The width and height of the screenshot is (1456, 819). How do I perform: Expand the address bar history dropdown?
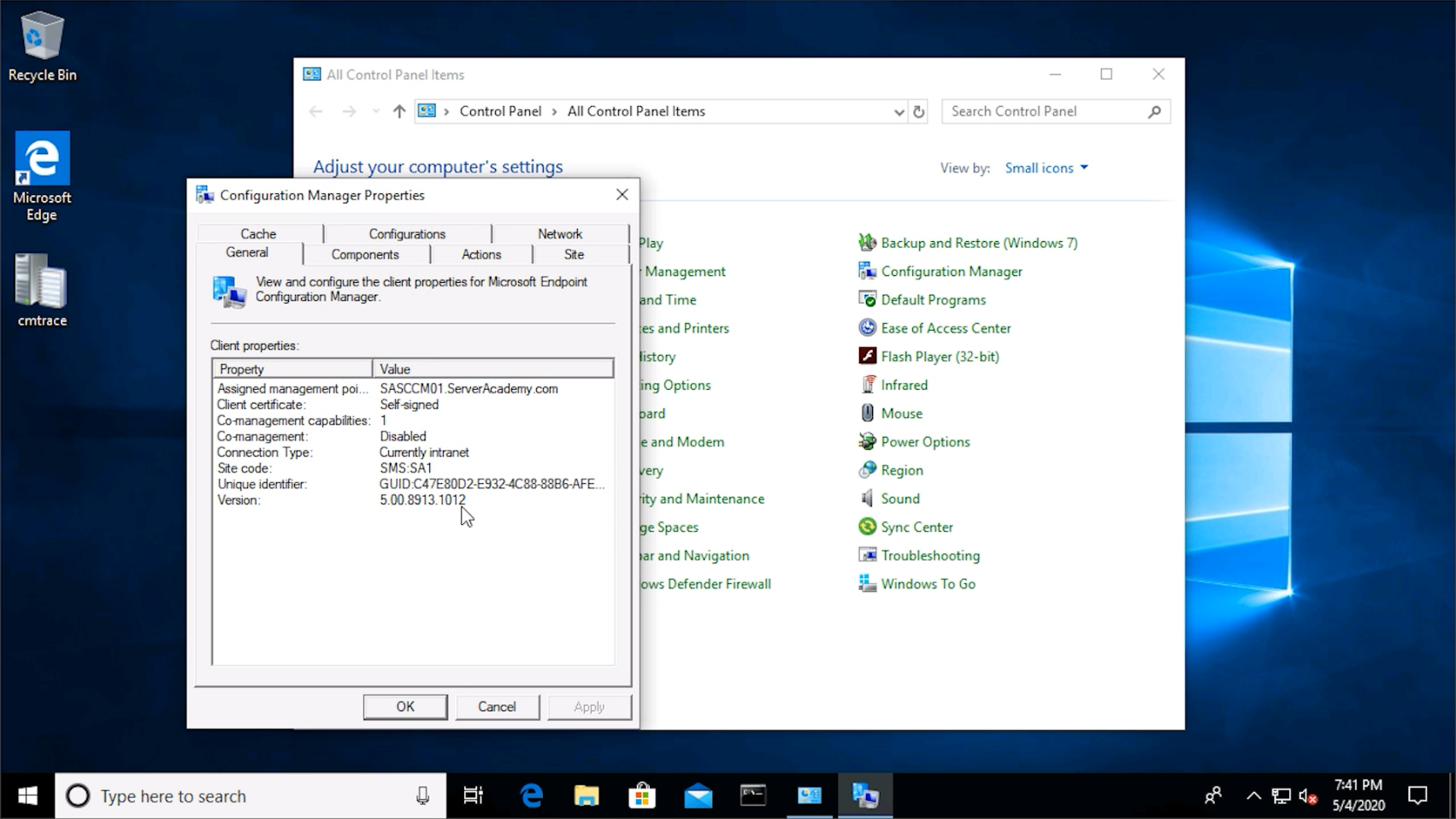click(x=899, y=111)
